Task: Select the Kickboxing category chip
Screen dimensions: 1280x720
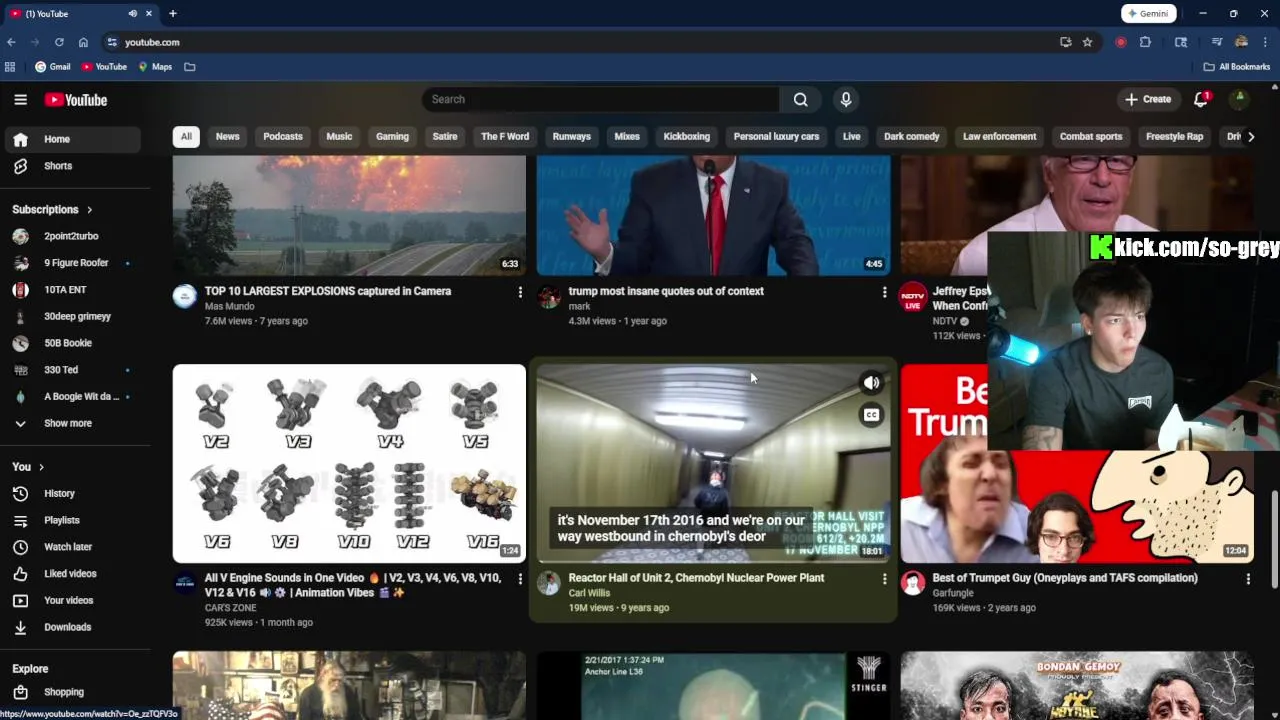Action: 686,136
